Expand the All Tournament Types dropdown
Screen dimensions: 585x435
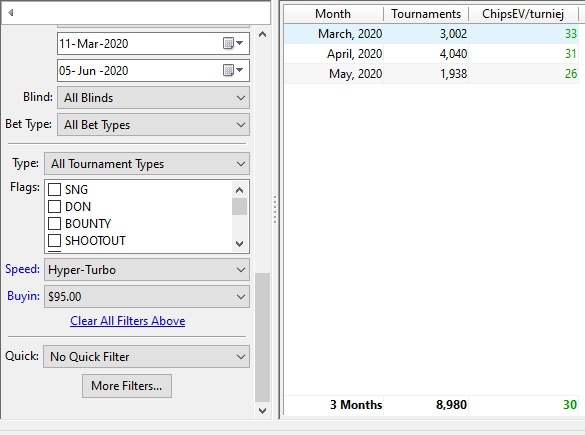(147, 163)
